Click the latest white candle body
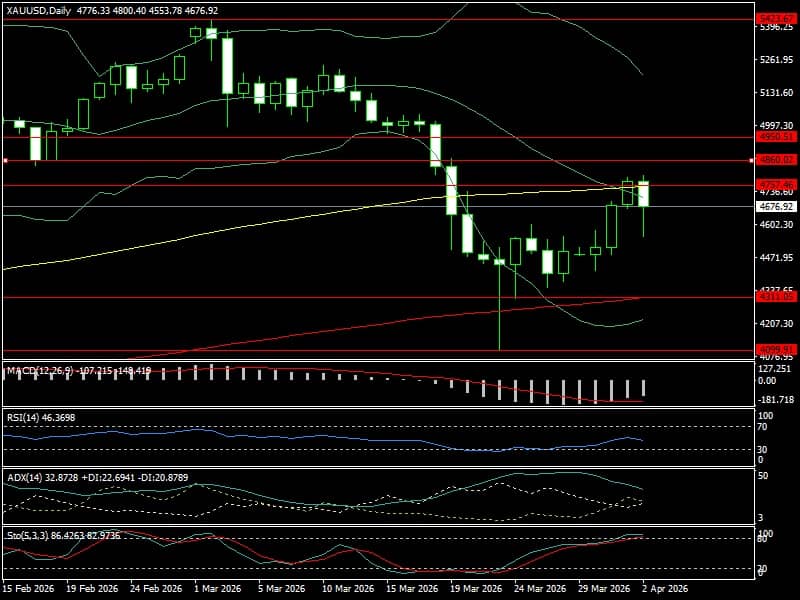This screenshot has height=600, width=800. [644, 194]
